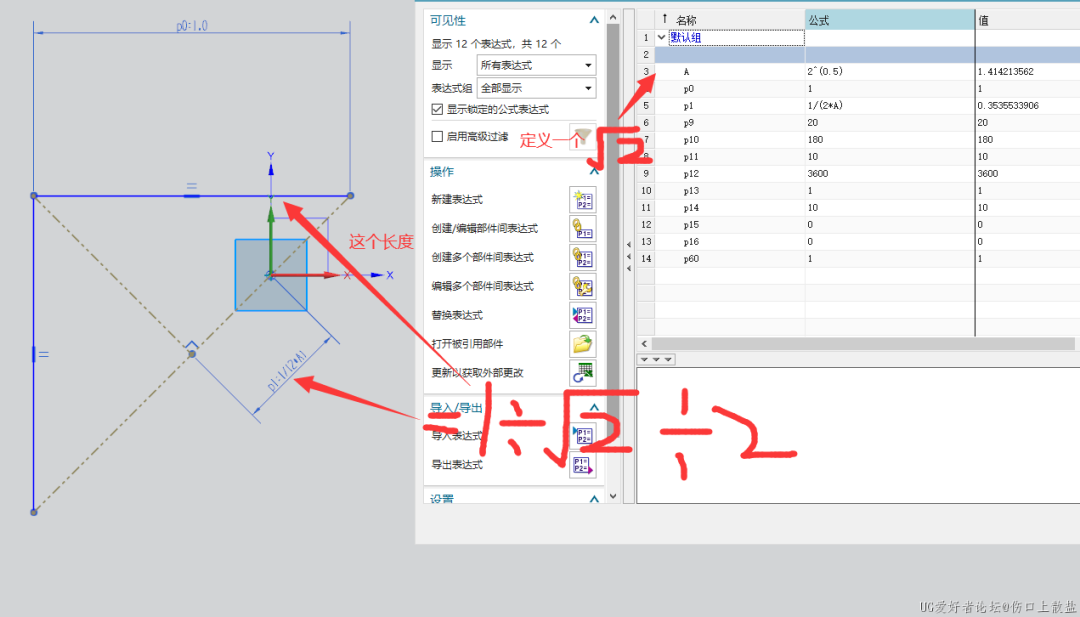Collapse the 默认组 tree row
The height and width of the screenshot is (617, 1080).
click(x=661, y=38)
